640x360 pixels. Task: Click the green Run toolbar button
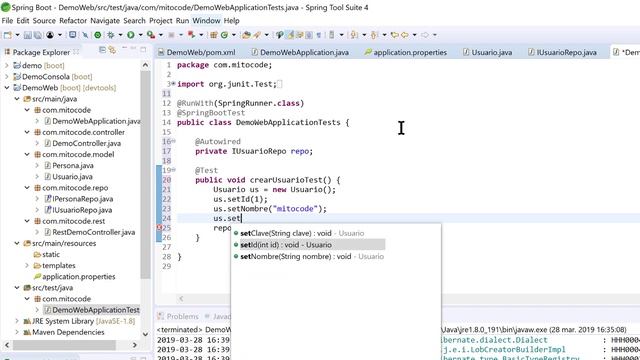(131, 35)
